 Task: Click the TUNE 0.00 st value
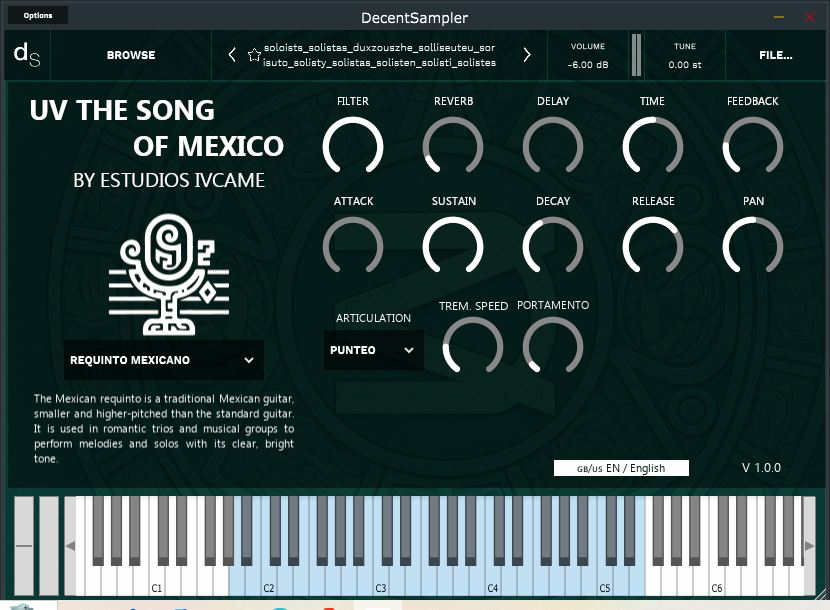pos(684,65)
